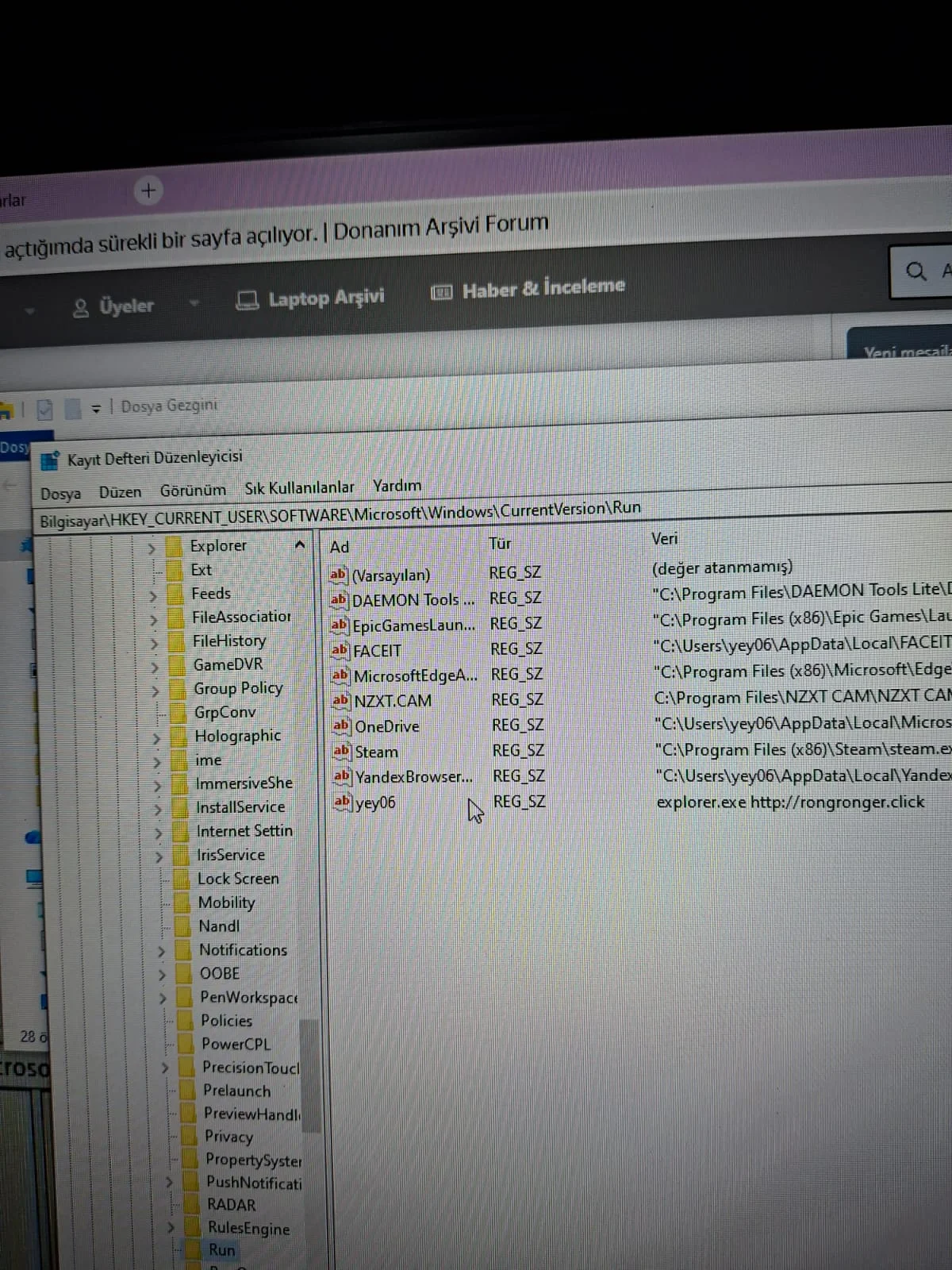Image resolution: width=952 pixels, height=1270 pixels.
Task: Expand the ImmersiveShell key arrow
Action: point(157,786)
